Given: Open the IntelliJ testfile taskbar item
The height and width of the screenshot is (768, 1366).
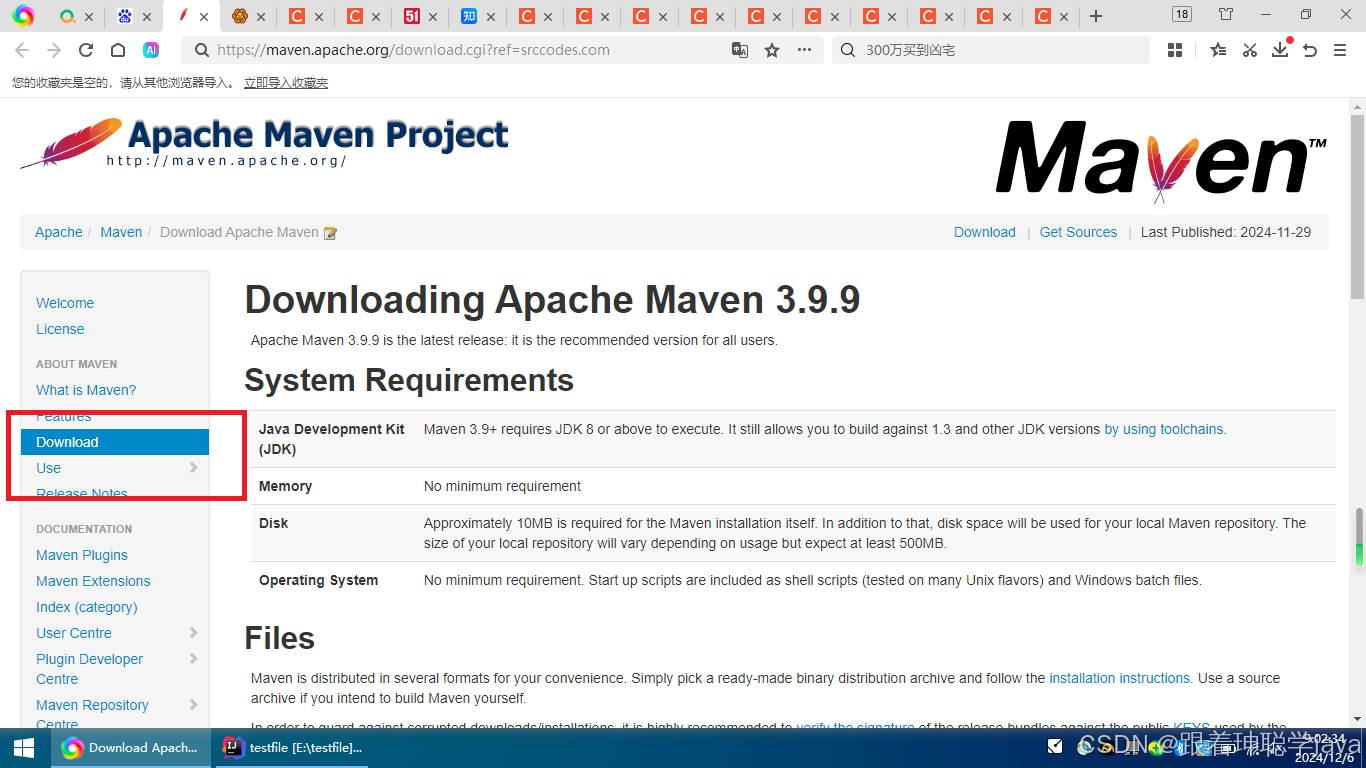Looking at the screenshot, I should (x=292, y=747).
